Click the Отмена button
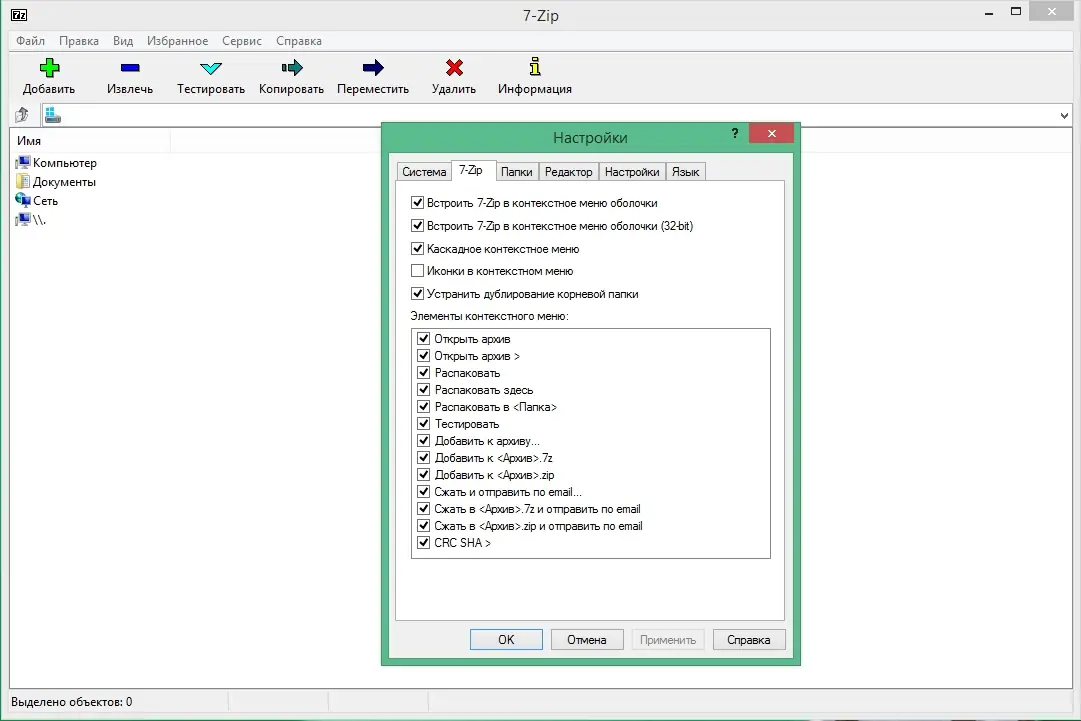This screenshot has height=721, width=1081. 587,640
